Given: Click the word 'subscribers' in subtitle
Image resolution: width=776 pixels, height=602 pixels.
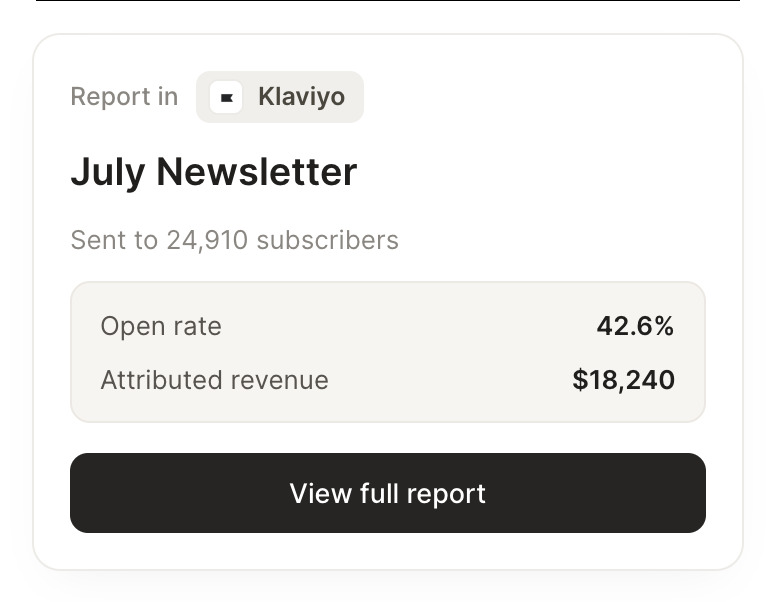Looking at the screenshot, I should 328,240.
